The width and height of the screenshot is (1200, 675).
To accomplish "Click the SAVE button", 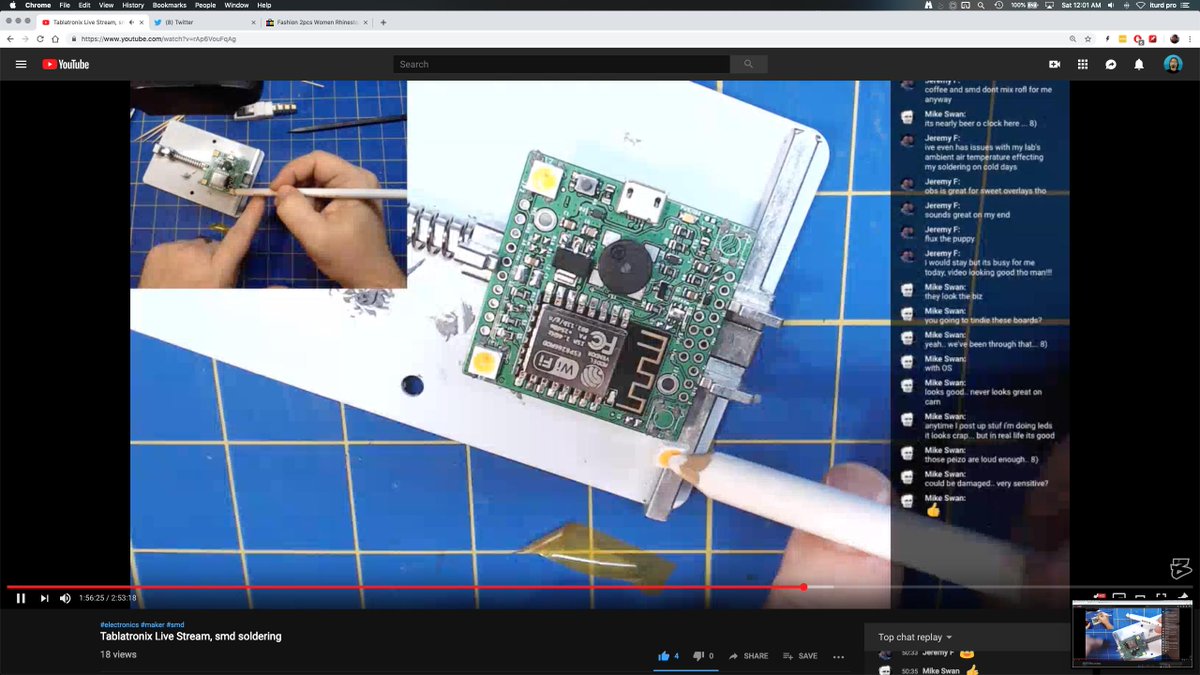I will (800, 656).
